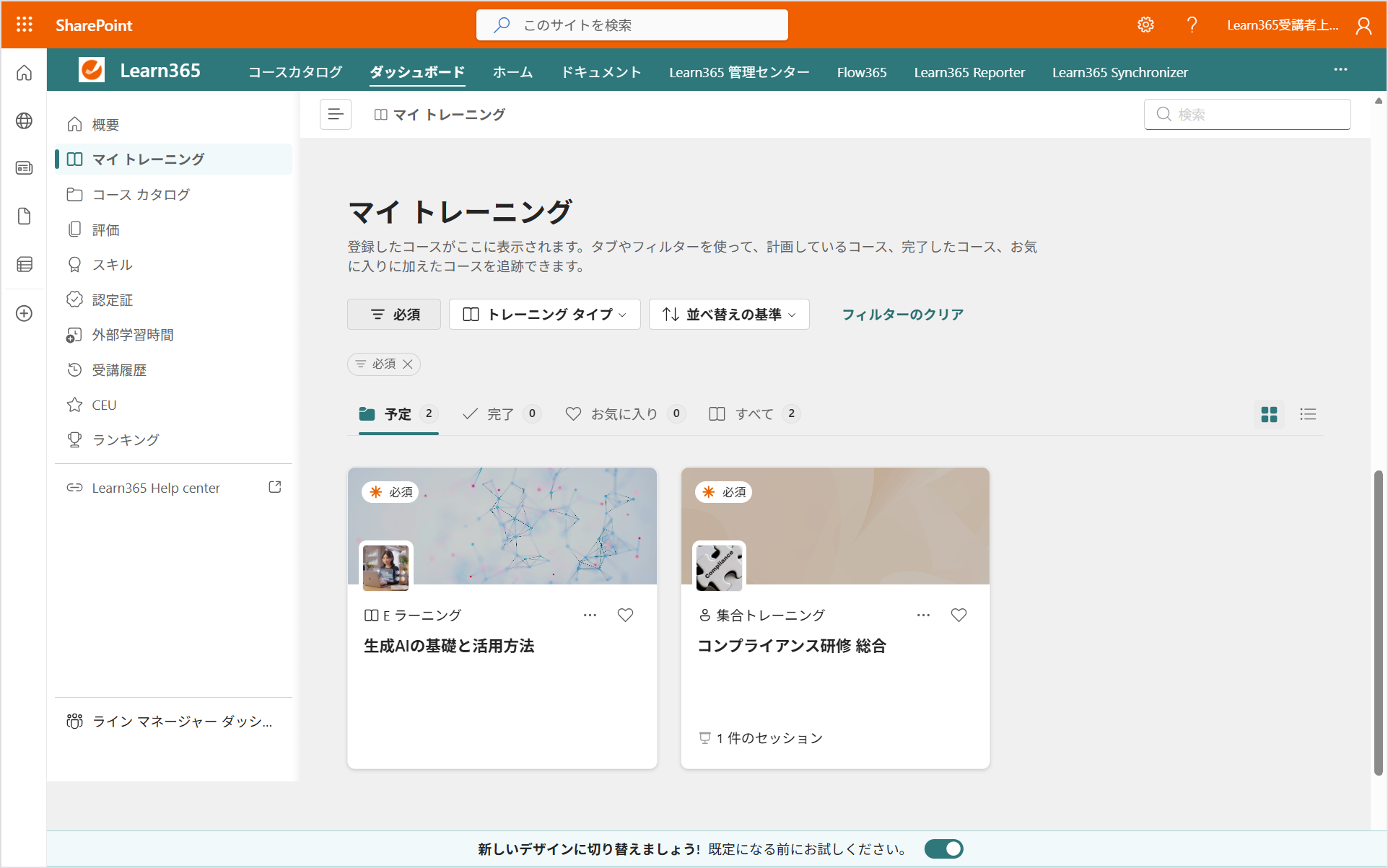Open the user account profile icon

tap(1363, 25)
